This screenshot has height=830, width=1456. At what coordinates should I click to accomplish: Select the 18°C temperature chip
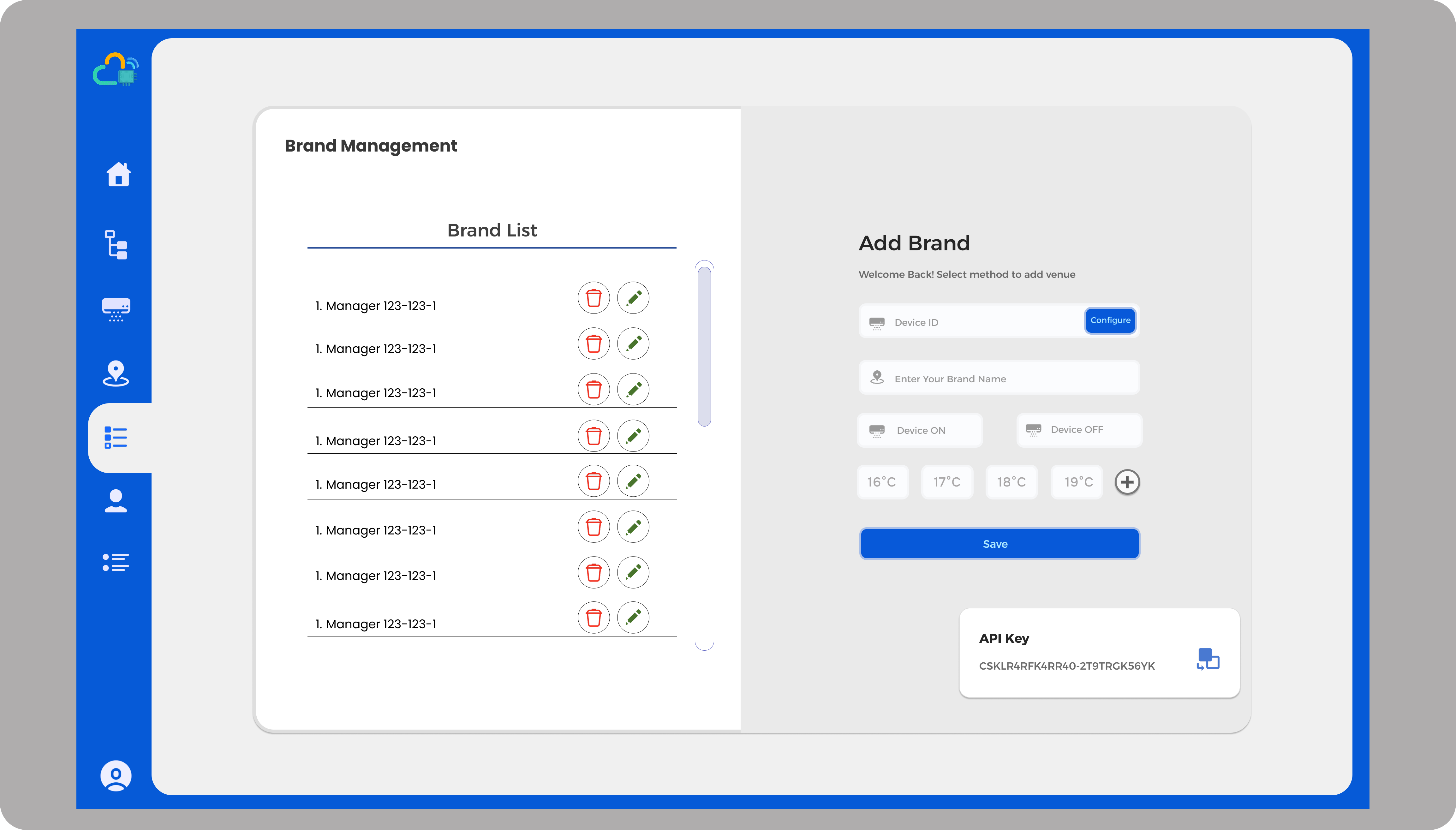pyautogui.click(x=1011, y=482)
